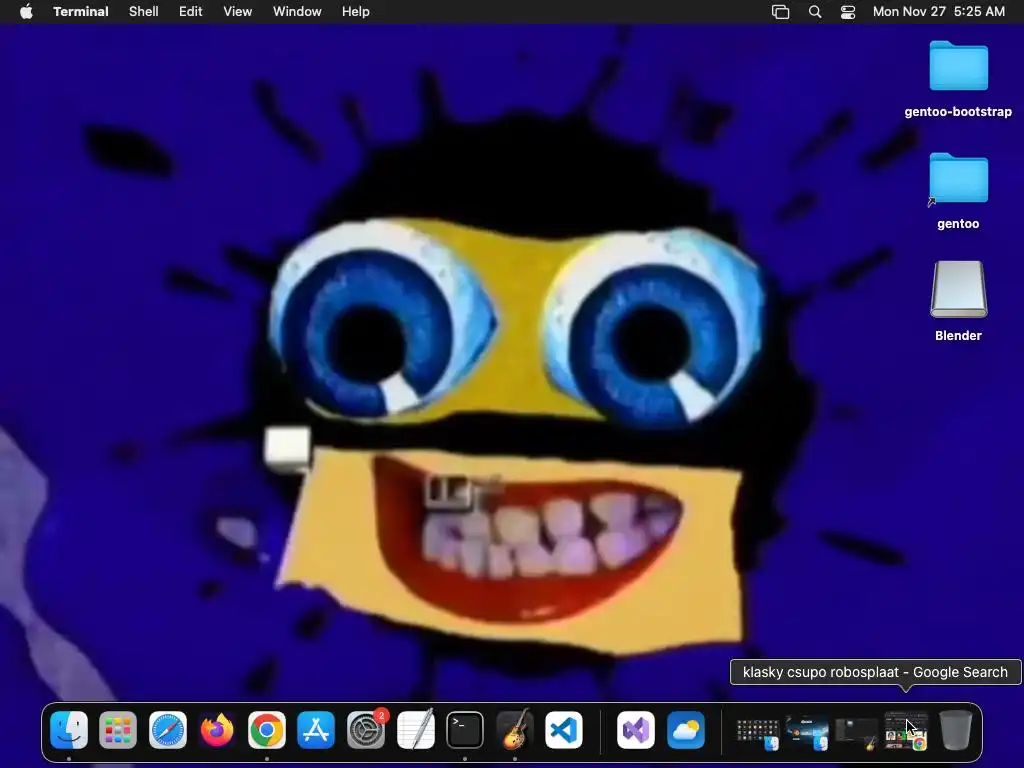Viewport: 1024px width, 768px height.
Task: Launch Visual Studio Code from Dock
Action: click(x=564, y=729)
